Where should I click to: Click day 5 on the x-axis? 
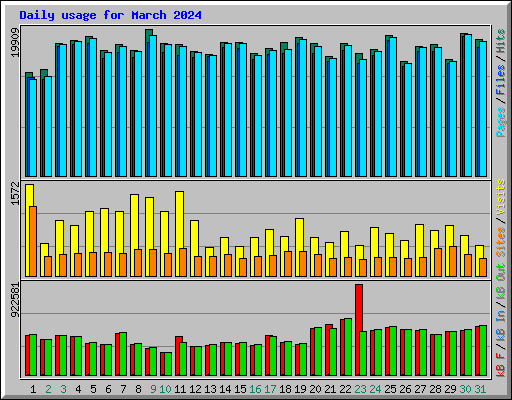click(93, 389)
